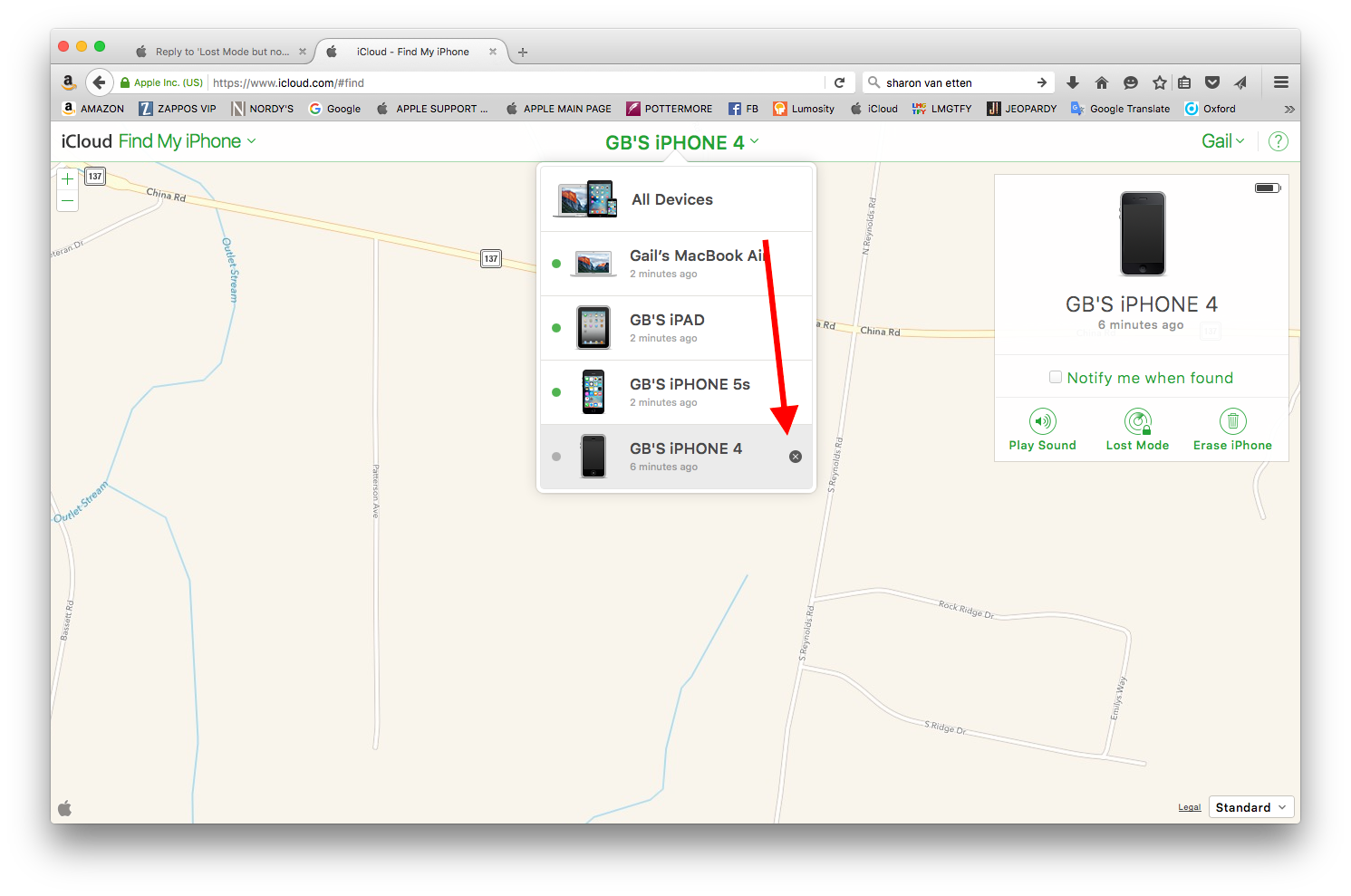Viewport: 1351px width, 896px height.
Task: Open the hamburger browser menu
Action: point(1281,82)
